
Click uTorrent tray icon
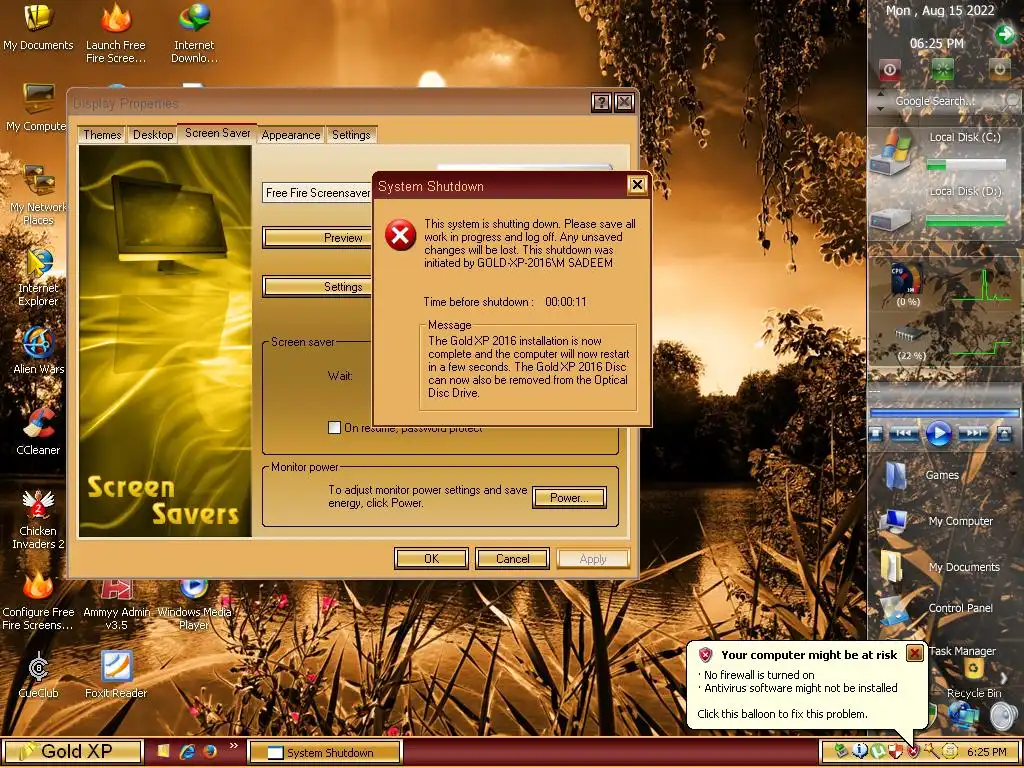[878, 752]
